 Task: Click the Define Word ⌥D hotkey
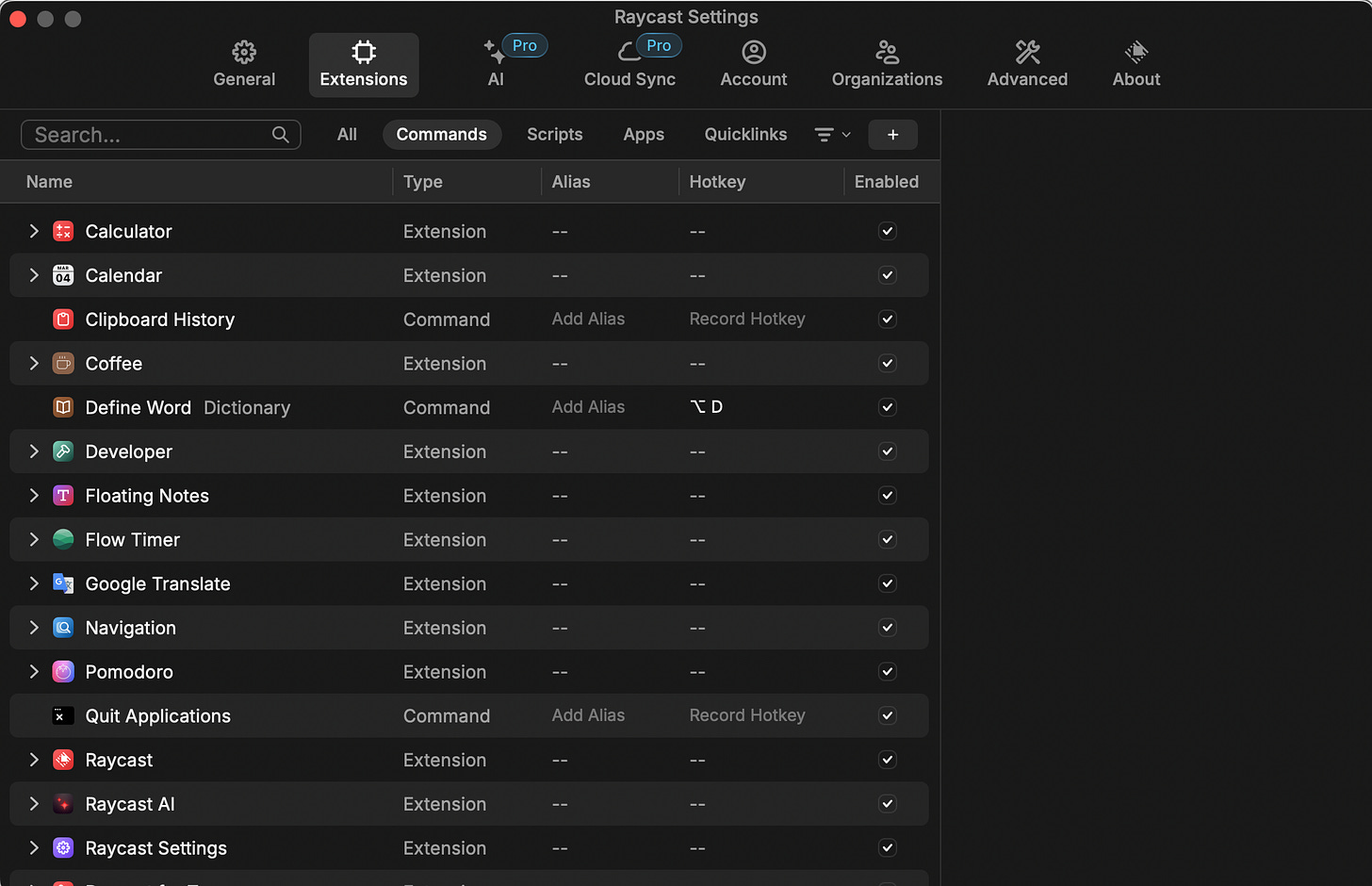click(x=707, y=407)
